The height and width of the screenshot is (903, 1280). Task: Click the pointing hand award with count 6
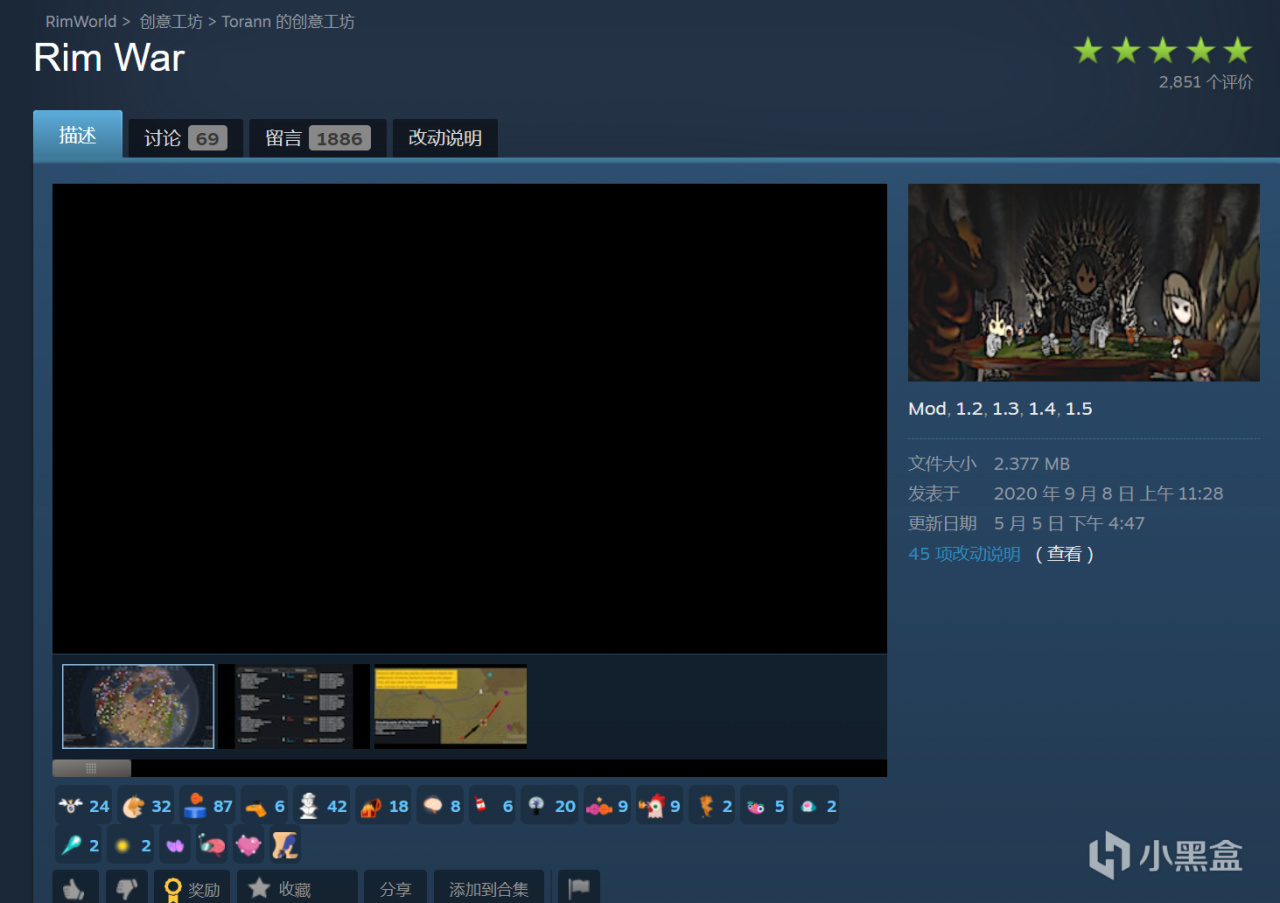265,805
